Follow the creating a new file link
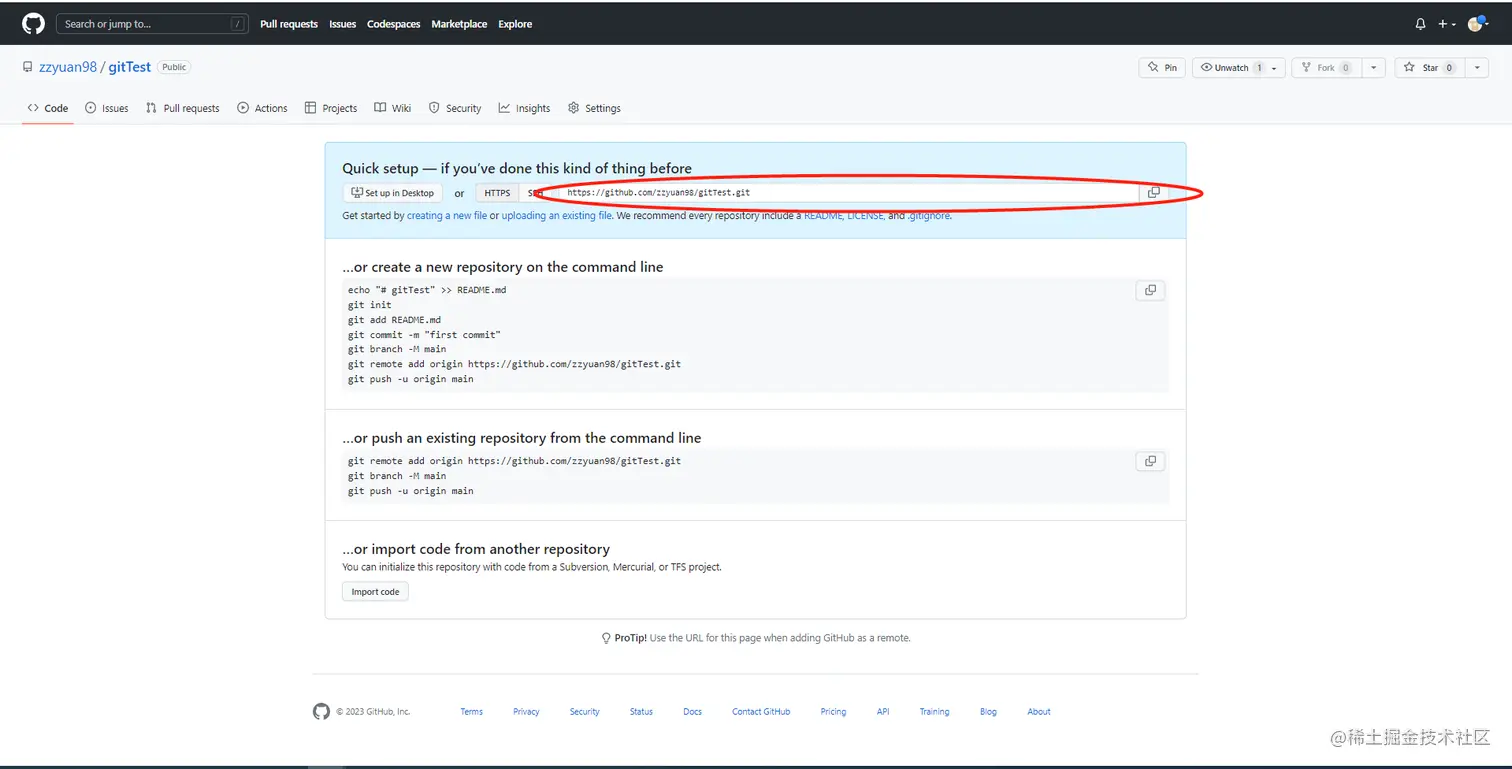Image resolution: width=1512 pixels, height=769 pixels. coord(447,216)
